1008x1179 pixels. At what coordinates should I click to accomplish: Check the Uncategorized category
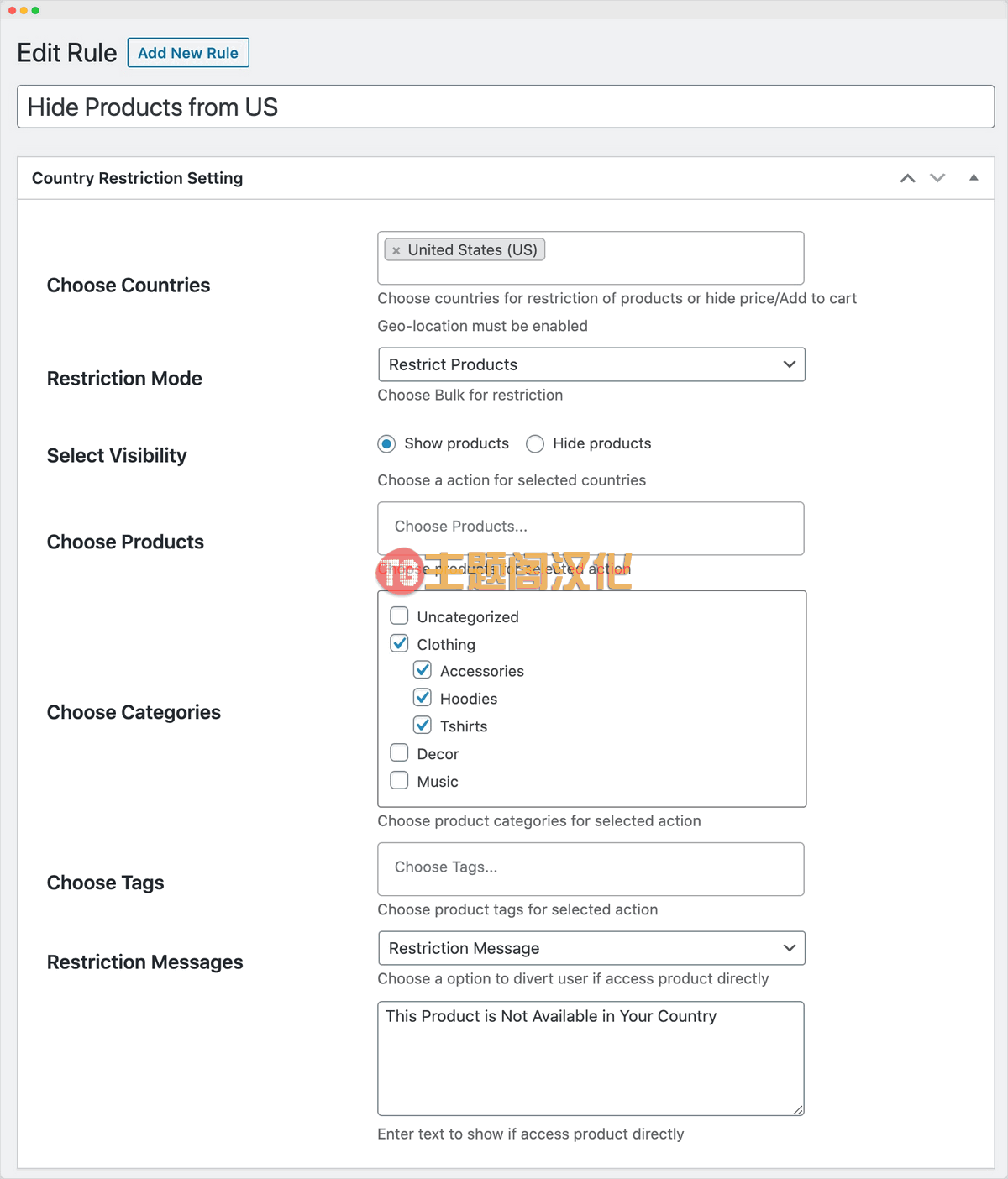pos(399,616)
